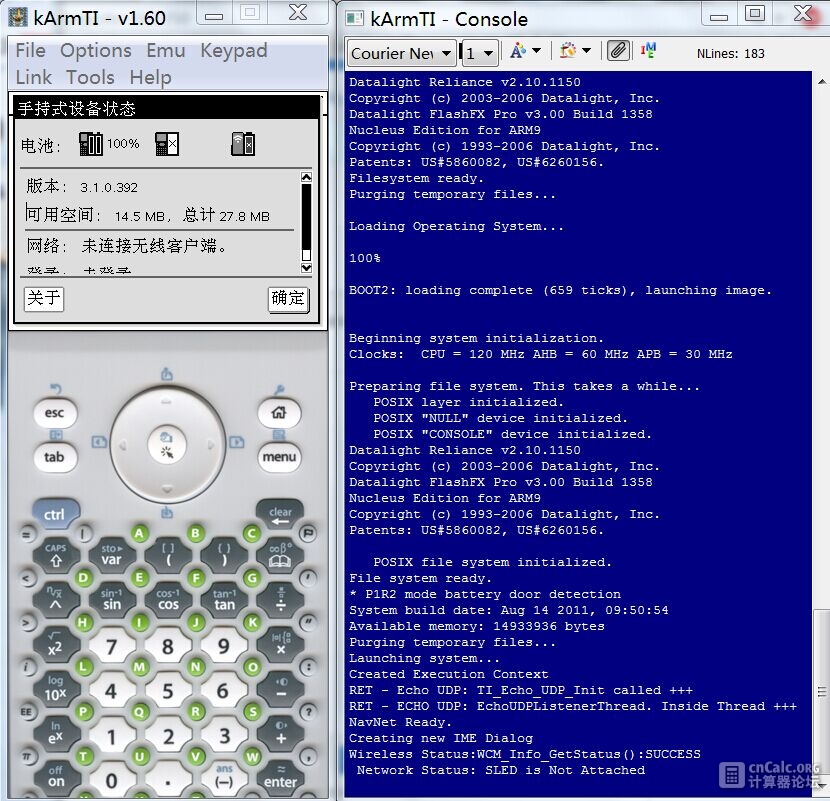Click the multiplication key

click(281, 644)
